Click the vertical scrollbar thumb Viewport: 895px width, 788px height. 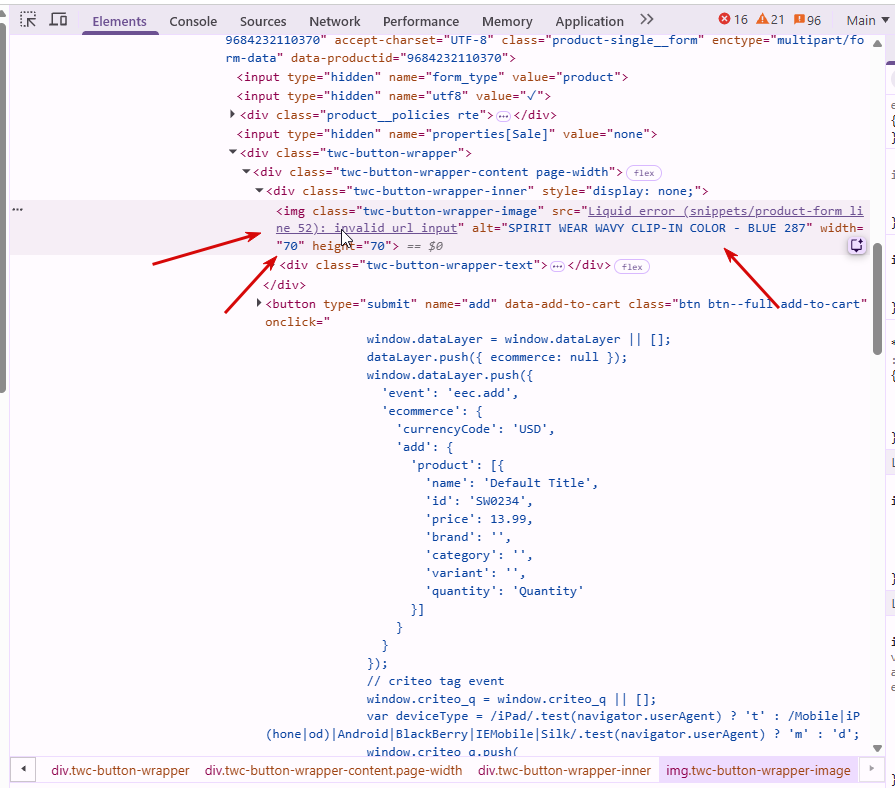[877, 299]
